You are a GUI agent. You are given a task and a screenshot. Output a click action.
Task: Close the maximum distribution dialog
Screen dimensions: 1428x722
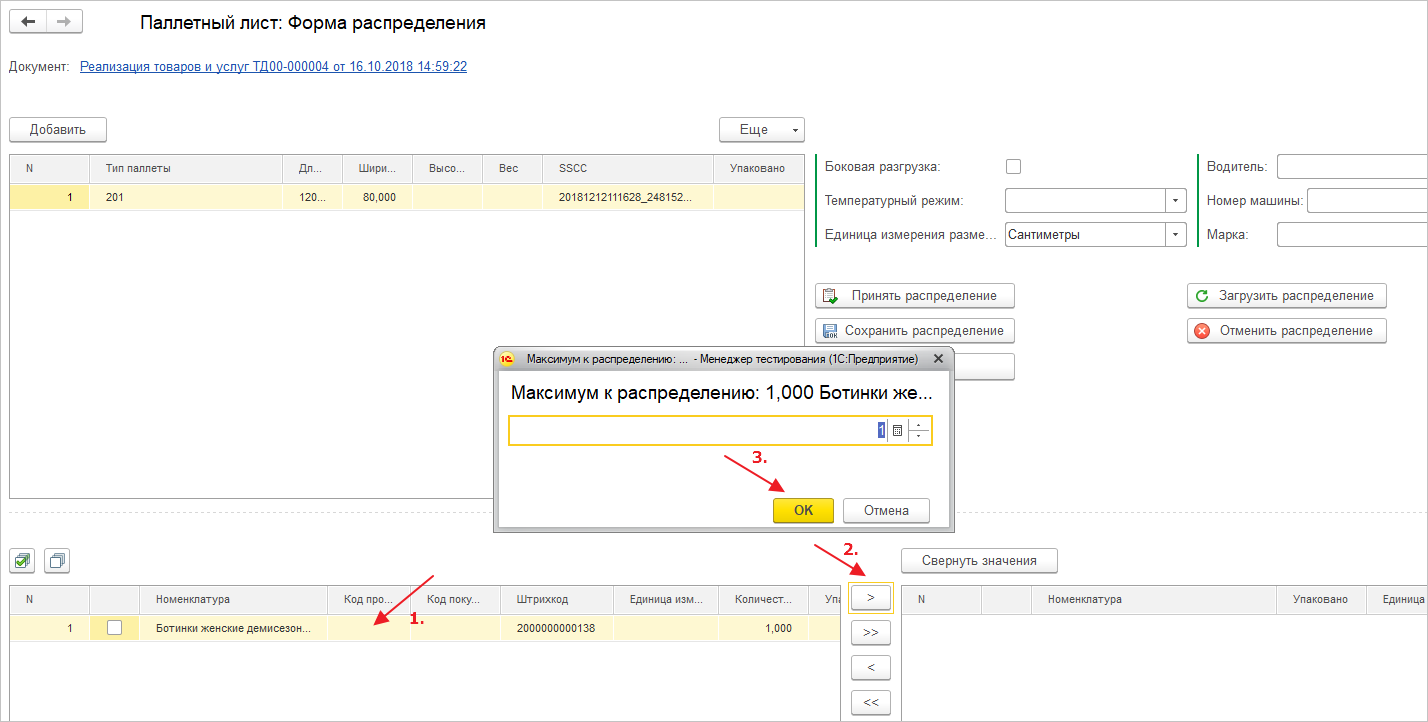tap(938, 358)
